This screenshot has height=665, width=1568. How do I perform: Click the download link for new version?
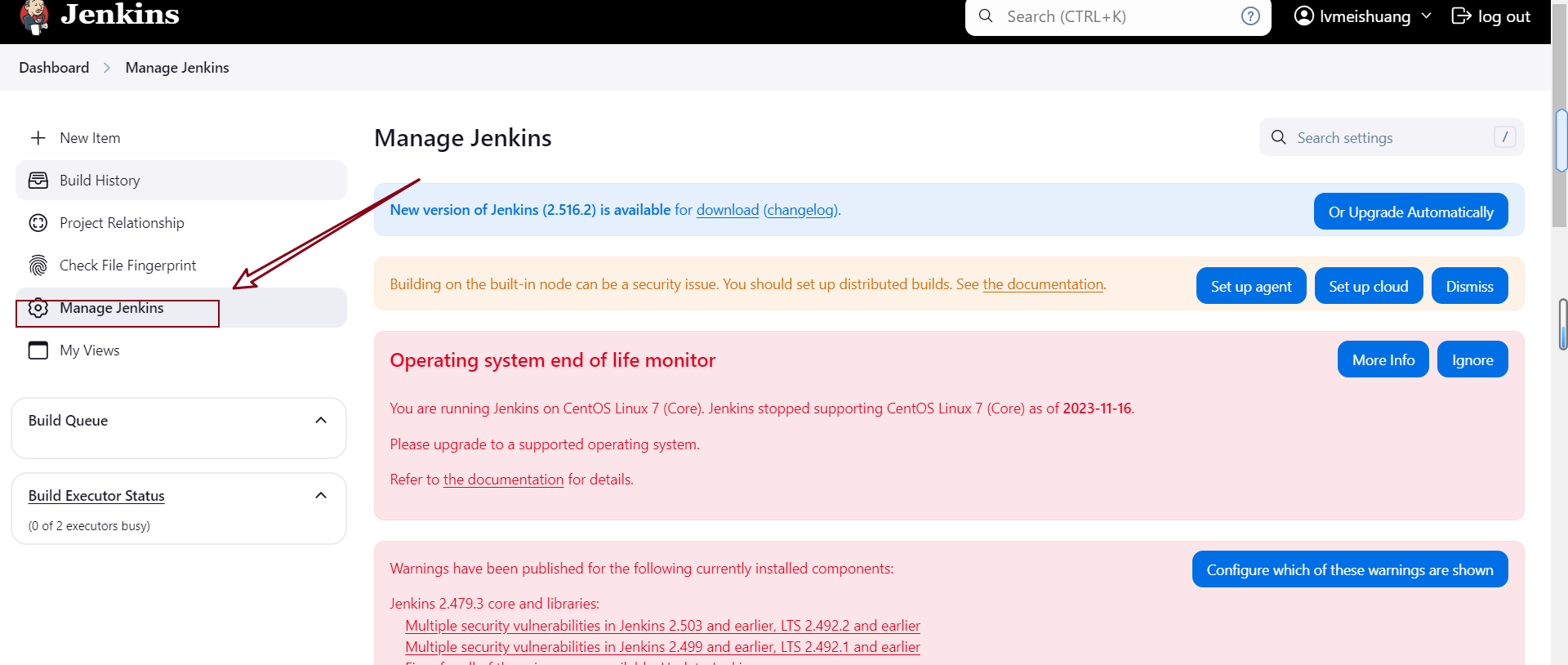728,210
